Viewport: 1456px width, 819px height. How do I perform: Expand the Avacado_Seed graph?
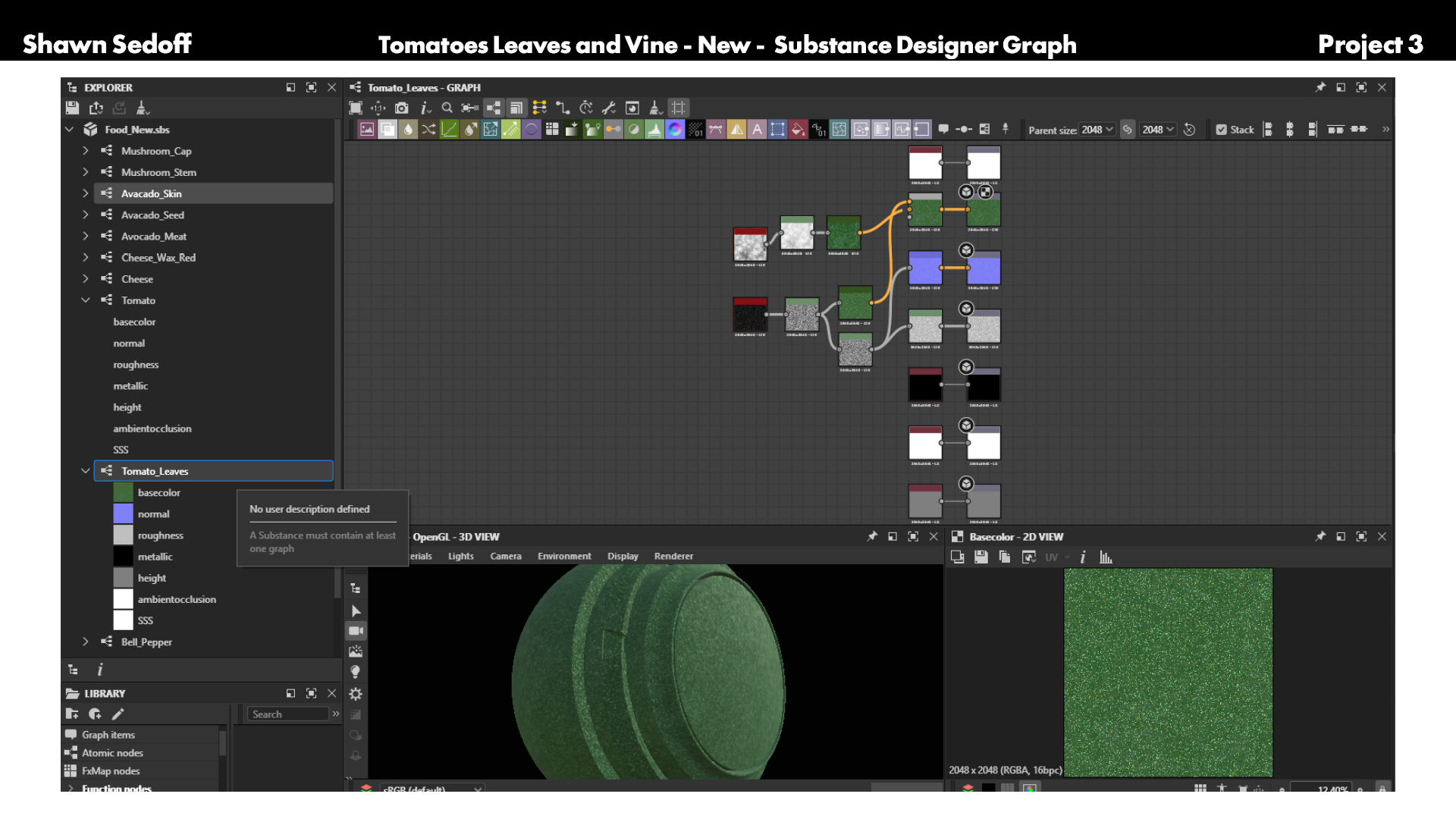tap(86, 215)
